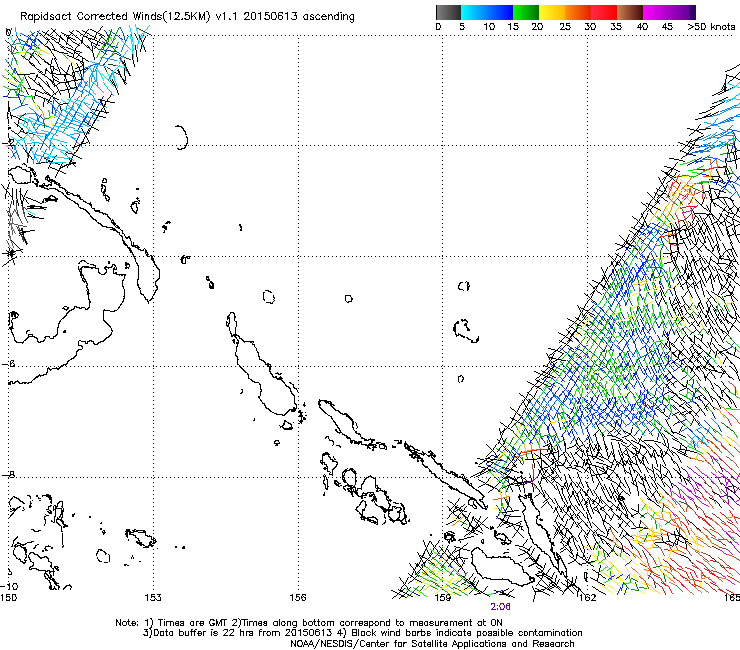This screenshot has height=650, width=740.
Task: Click the -6 latitude axis label
Action: click(8, 364)
